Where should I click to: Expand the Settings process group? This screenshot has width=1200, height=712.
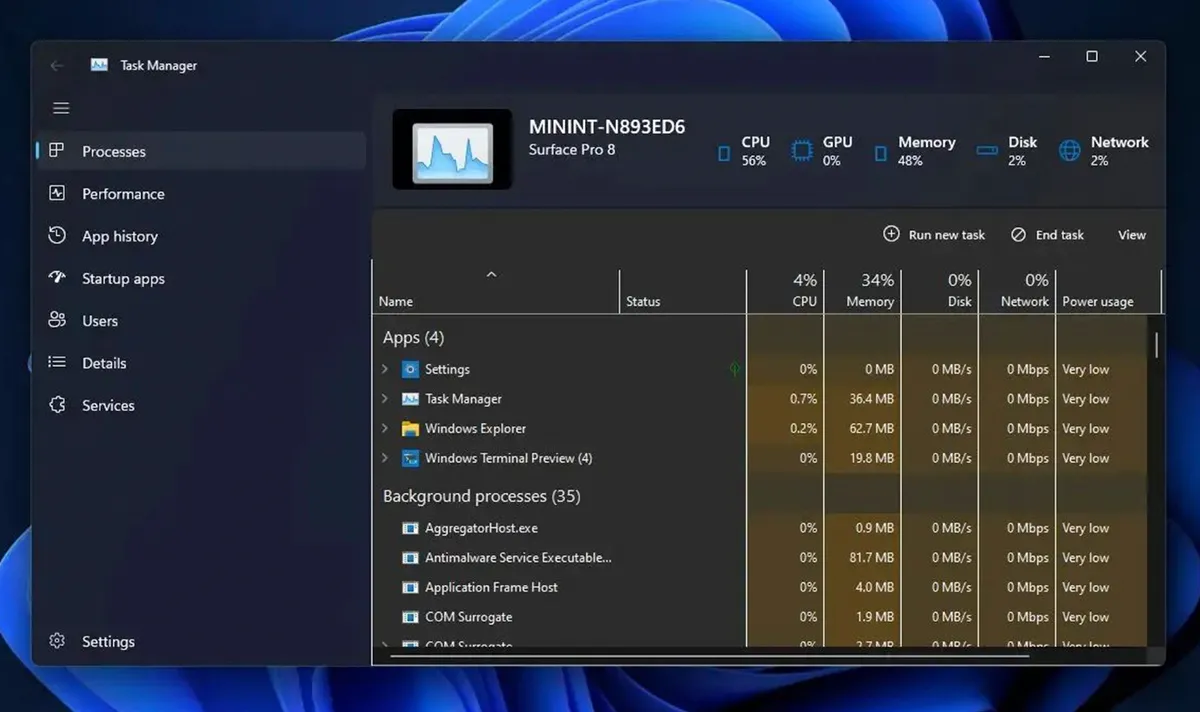pyautogui.click(x=385, y=369)
